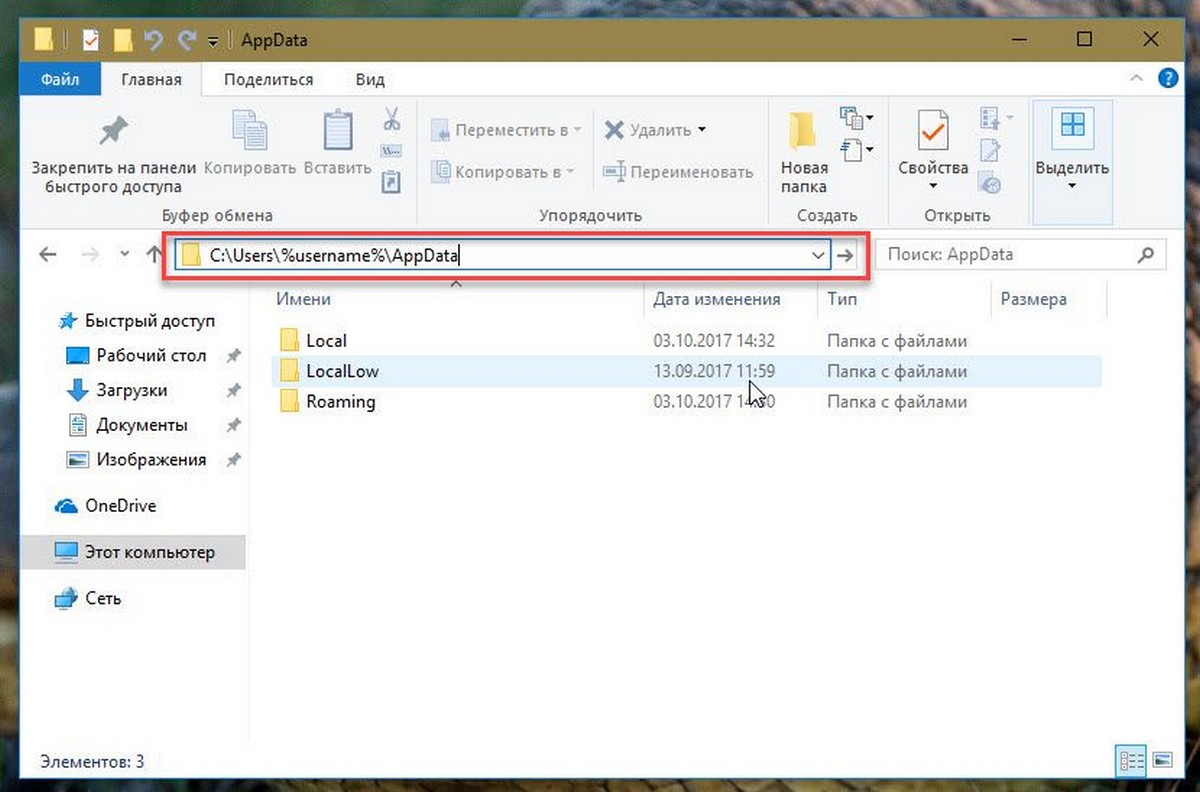Click the New Folder icon
Image resolution: width=1200 pixels, height=792 pixels.
[803, 131]
